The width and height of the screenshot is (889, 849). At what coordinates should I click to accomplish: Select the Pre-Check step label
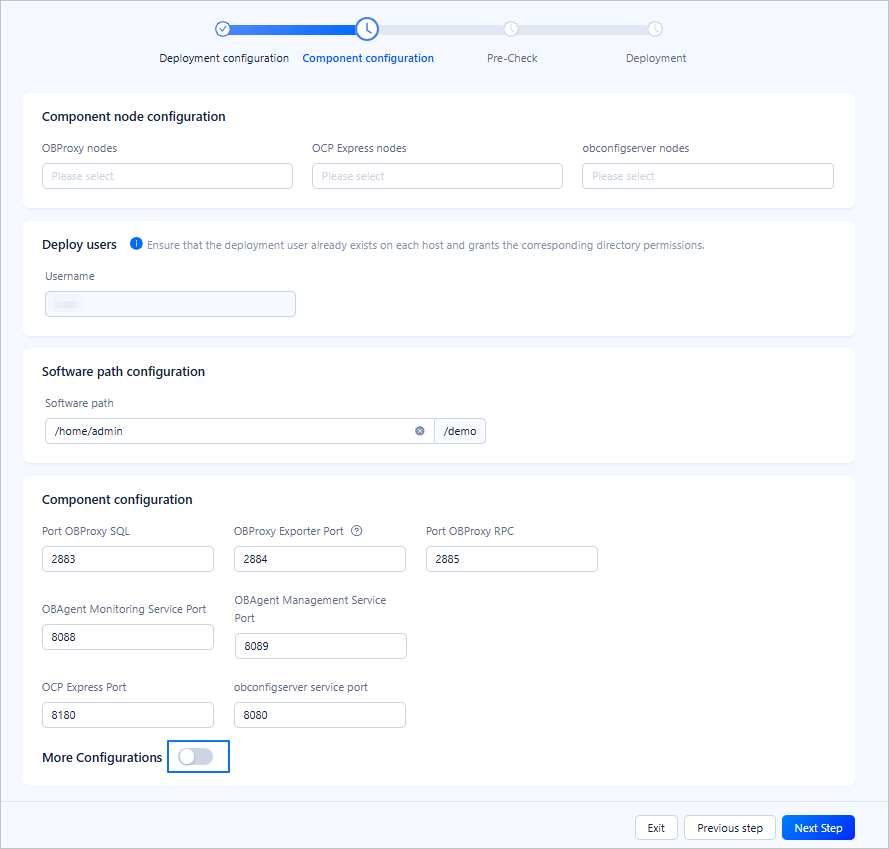click(x=512, y=58)
